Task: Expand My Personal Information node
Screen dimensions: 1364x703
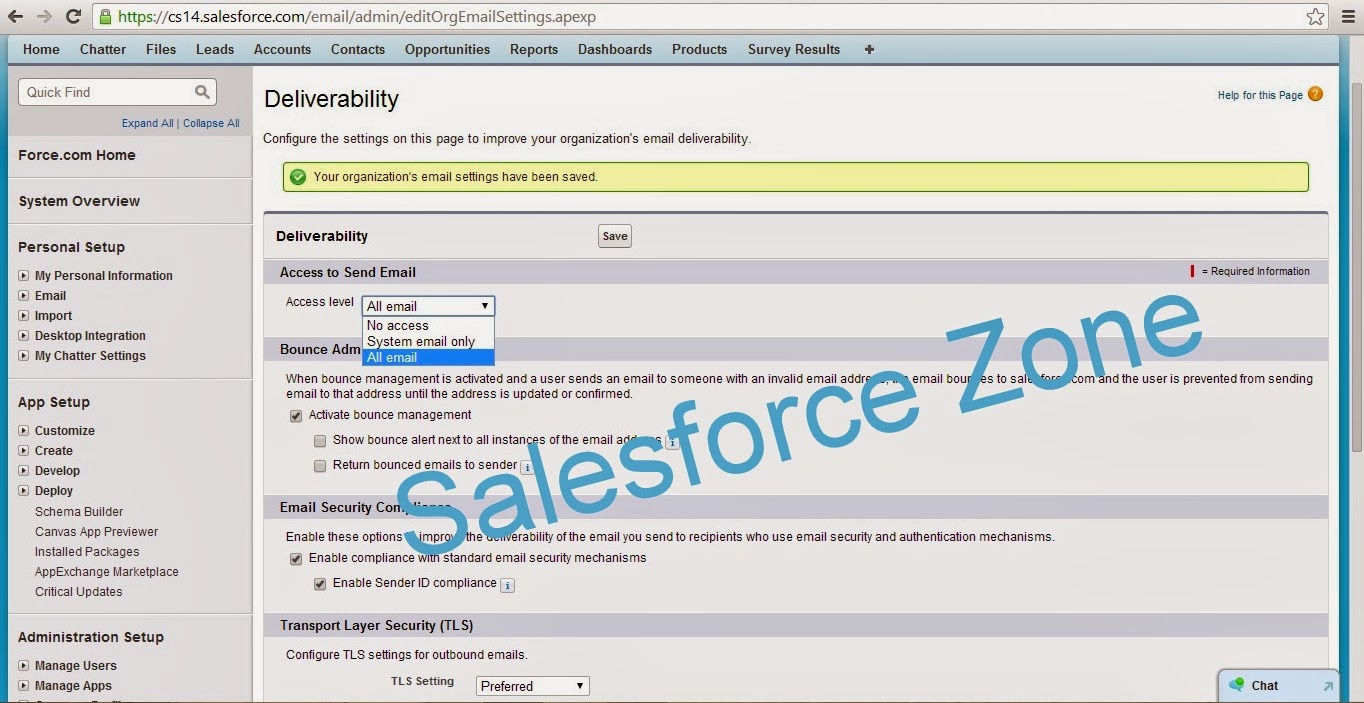Action: pyautogui.click(x=25, y=276)
